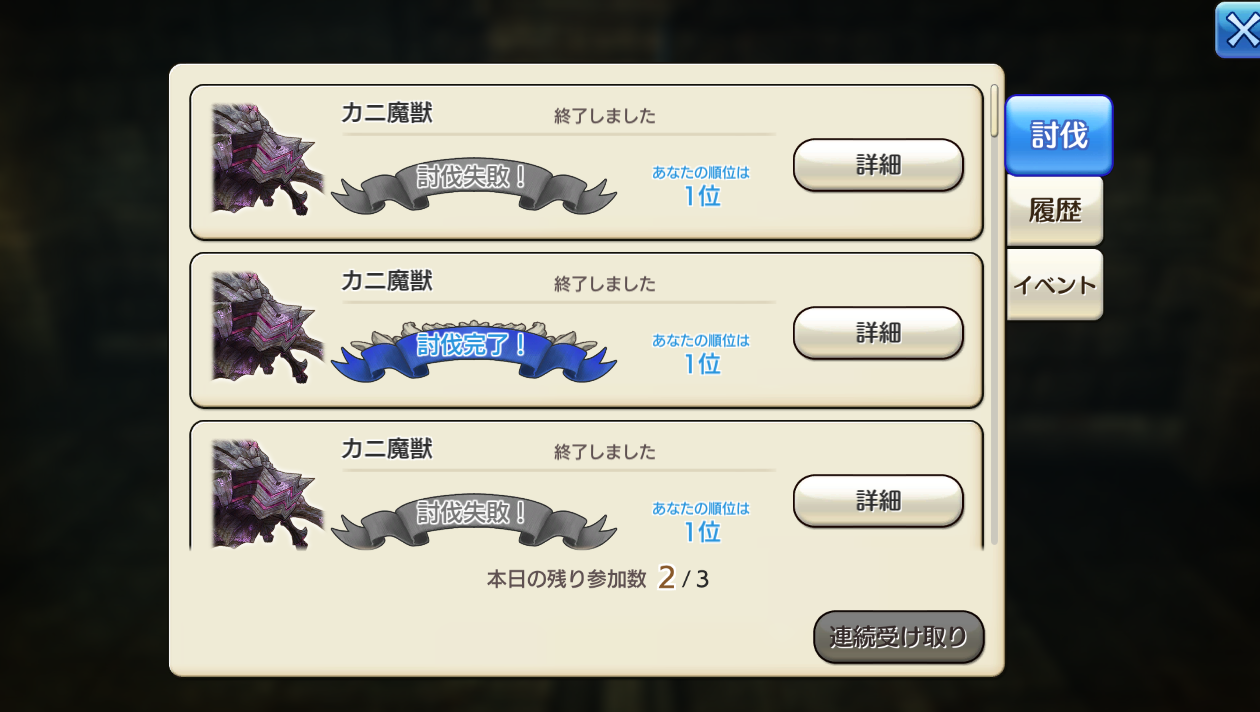Select the second カニ魔獣 monster thumbnail
The height and width of the screenshot is (712, 1260).
[267, 326]
